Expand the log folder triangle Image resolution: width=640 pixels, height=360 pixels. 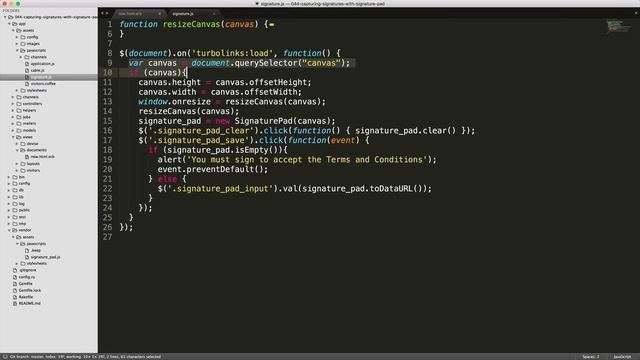9,204
